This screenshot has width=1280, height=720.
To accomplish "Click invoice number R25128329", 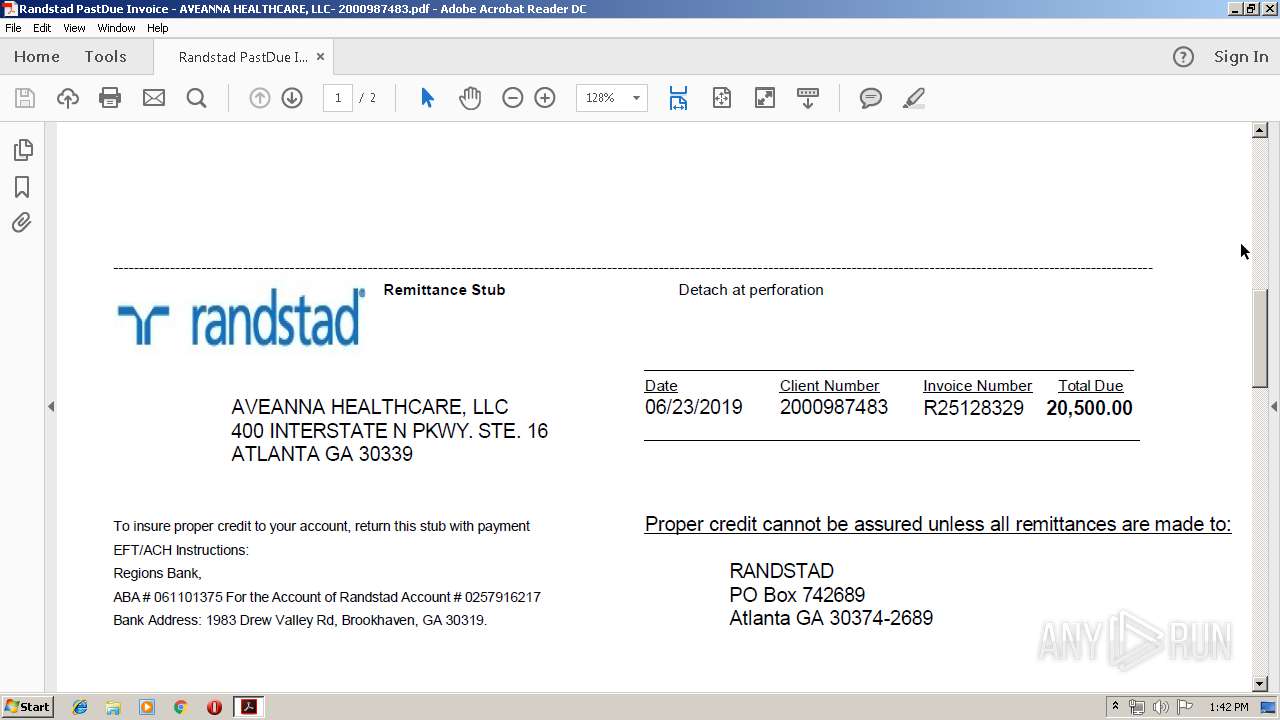I will coord(973,408).
